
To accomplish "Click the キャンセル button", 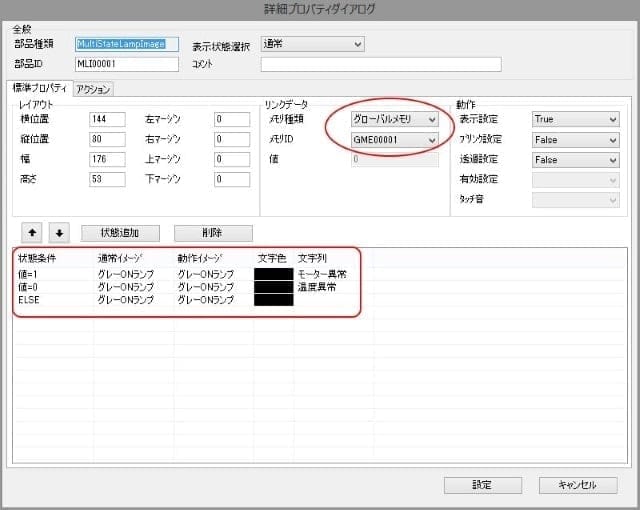I will tap(577, 485).
